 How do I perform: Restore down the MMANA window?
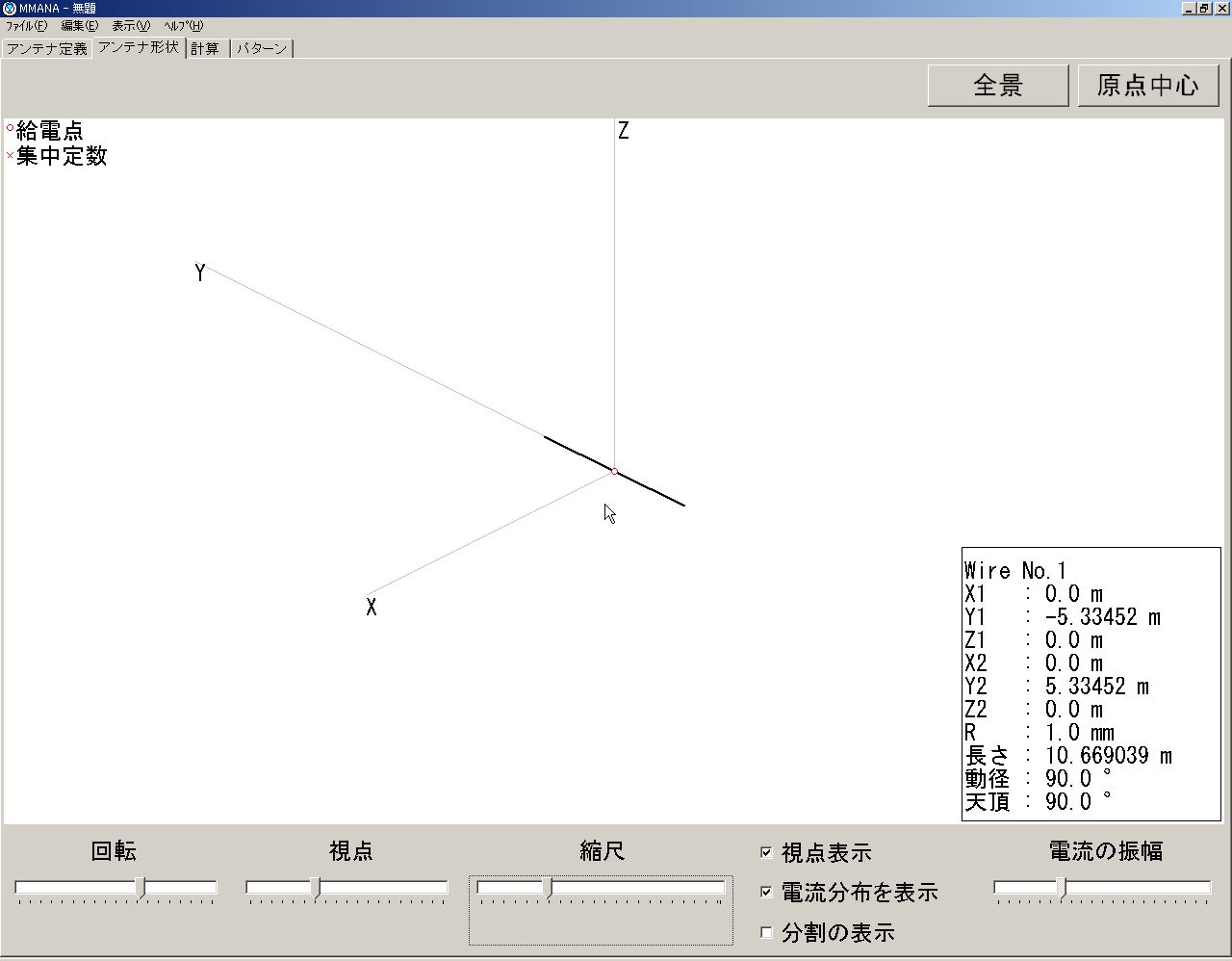point(1204,9)
